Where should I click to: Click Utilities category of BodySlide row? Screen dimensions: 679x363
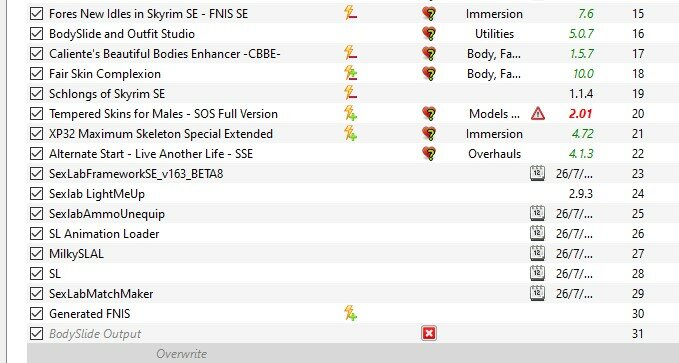coord(494,34)
